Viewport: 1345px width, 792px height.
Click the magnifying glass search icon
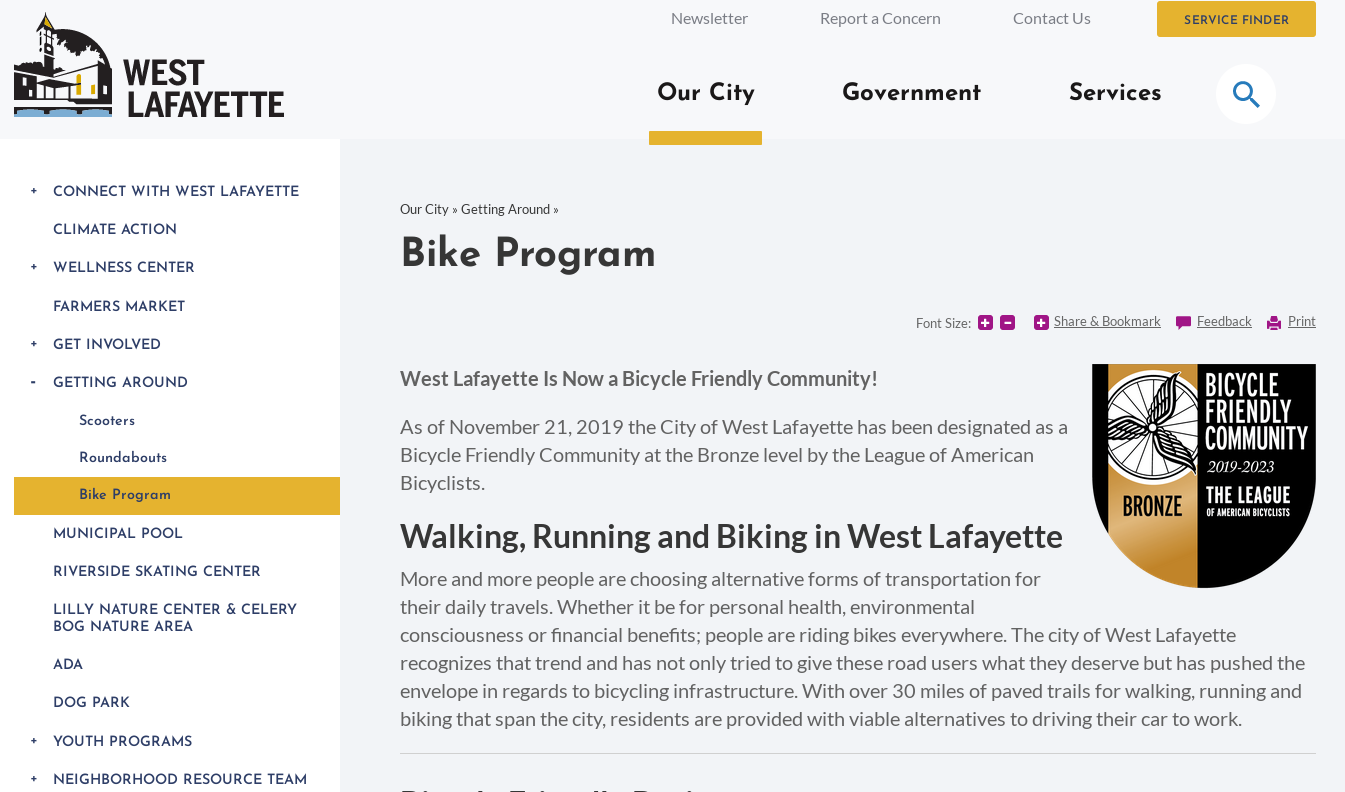point(1245,94)
